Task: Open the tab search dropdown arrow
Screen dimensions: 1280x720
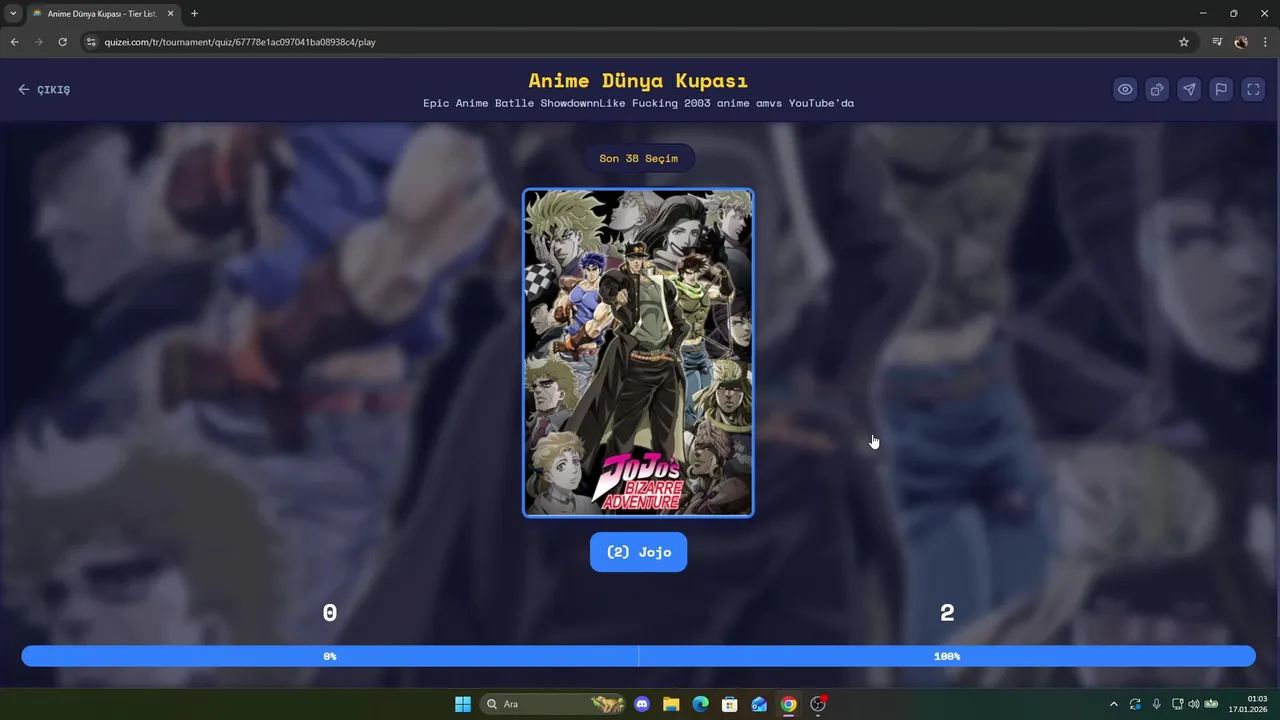Action: tap(13, 14)
